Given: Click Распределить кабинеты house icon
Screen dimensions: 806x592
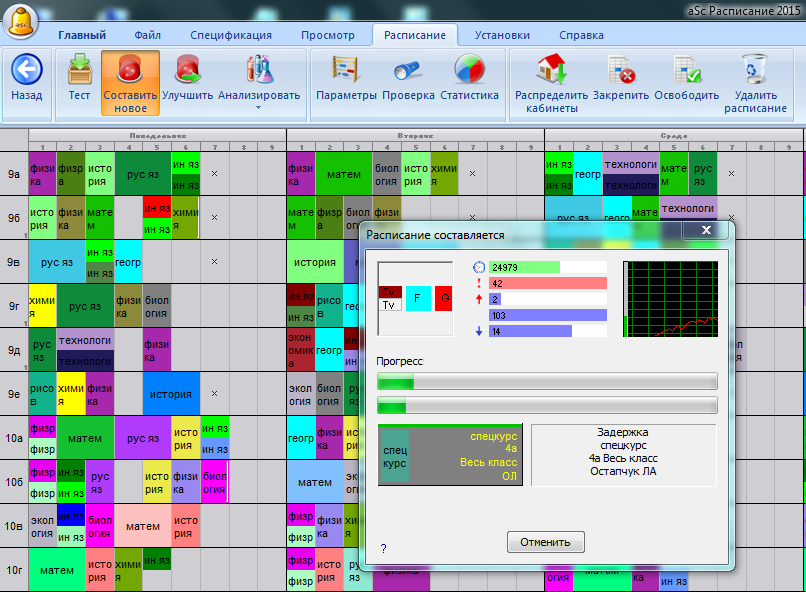Looking at the screenshot, I should (x=551, y=70).
